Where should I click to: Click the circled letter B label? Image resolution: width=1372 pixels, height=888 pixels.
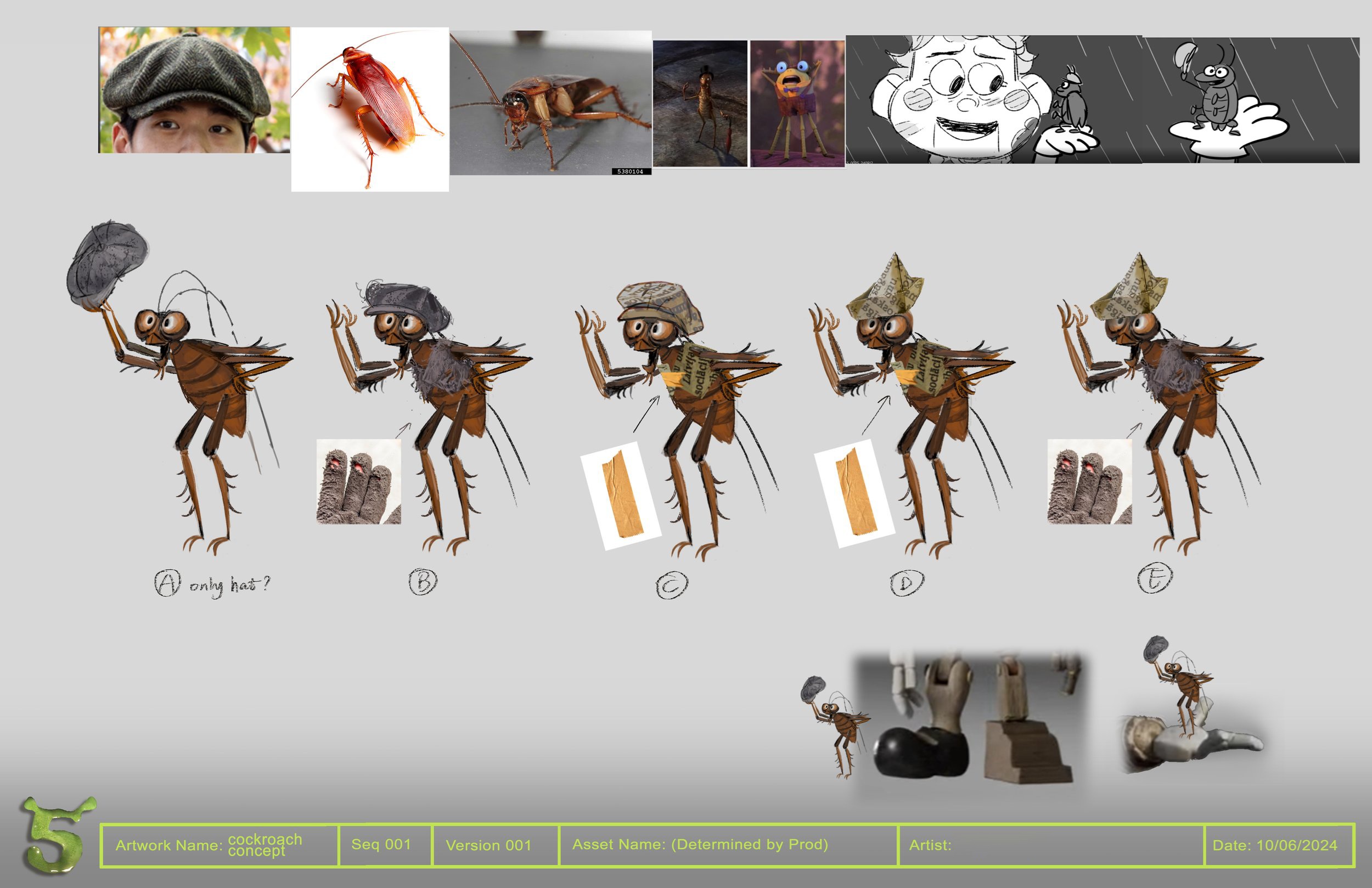[x=423, y=581]
